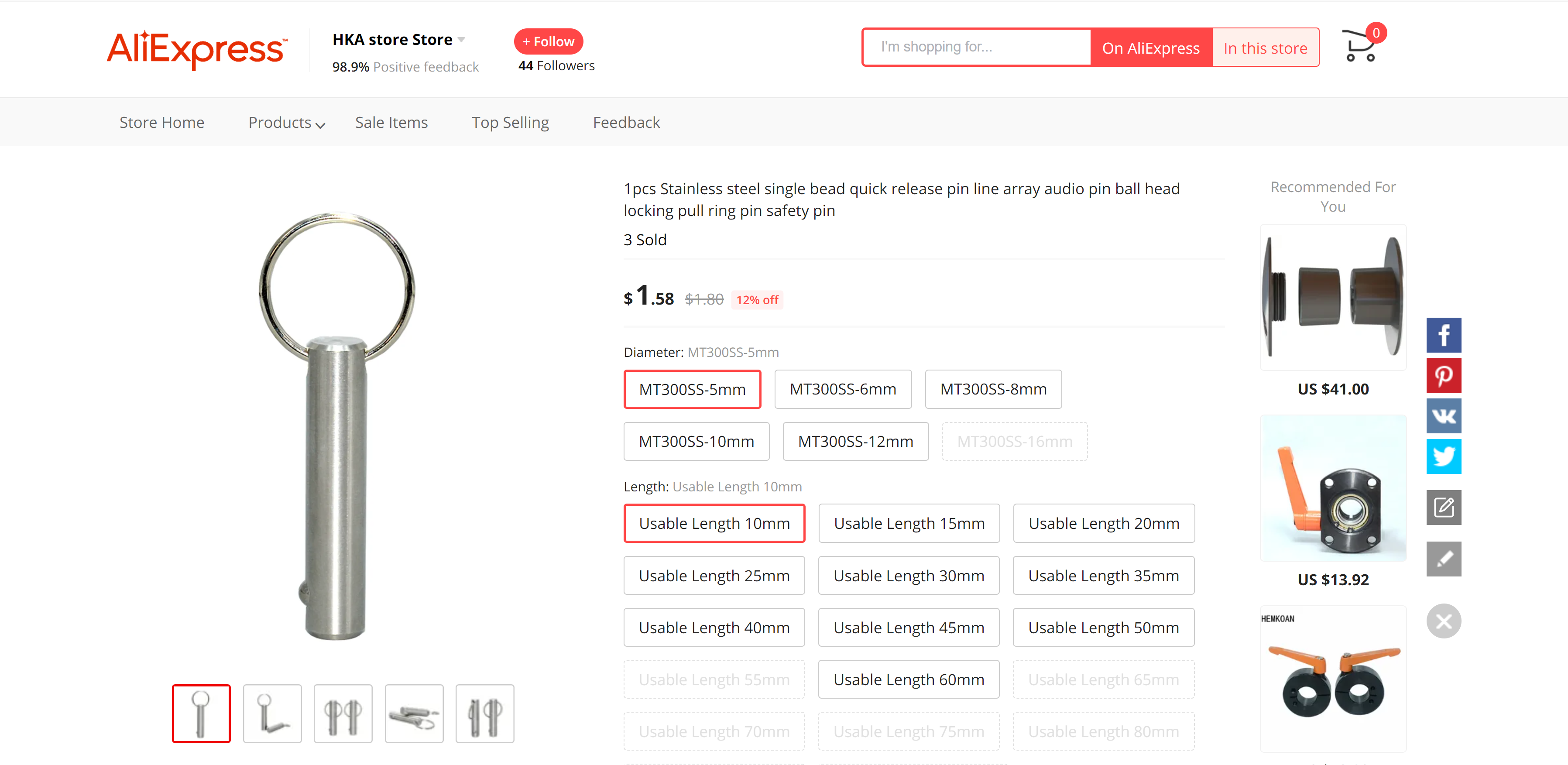
Task: Select diameter MT300SS-8mm option
Action: point(993,389)
